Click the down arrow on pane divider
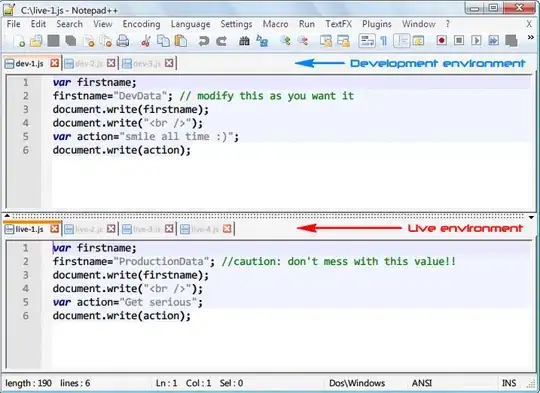The width and height of the screenshot is (540, 393). [x=531, y=217]
